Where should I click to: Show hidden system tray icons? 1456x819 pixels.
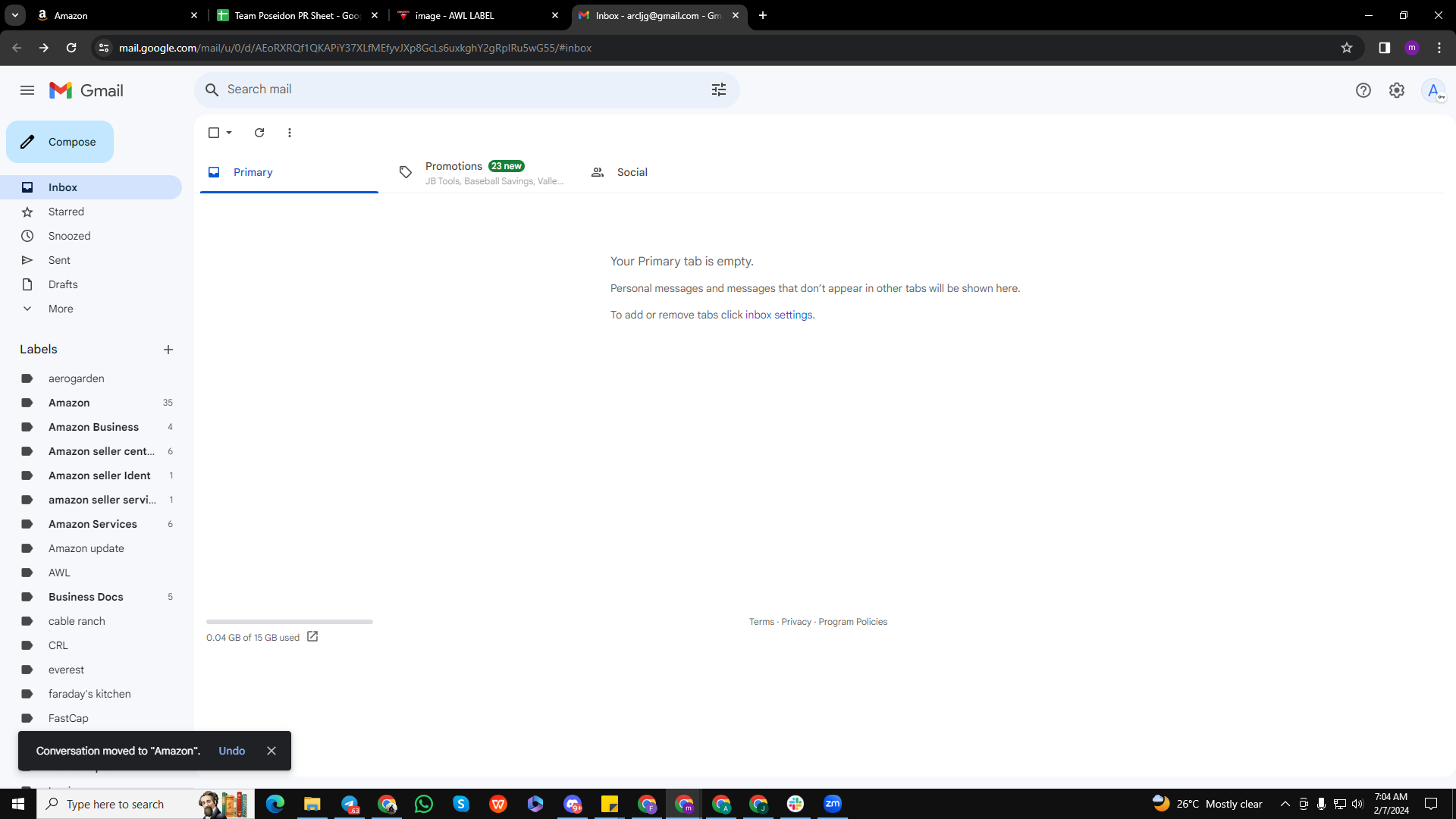pyautogui.click(x=1285, y=804)
